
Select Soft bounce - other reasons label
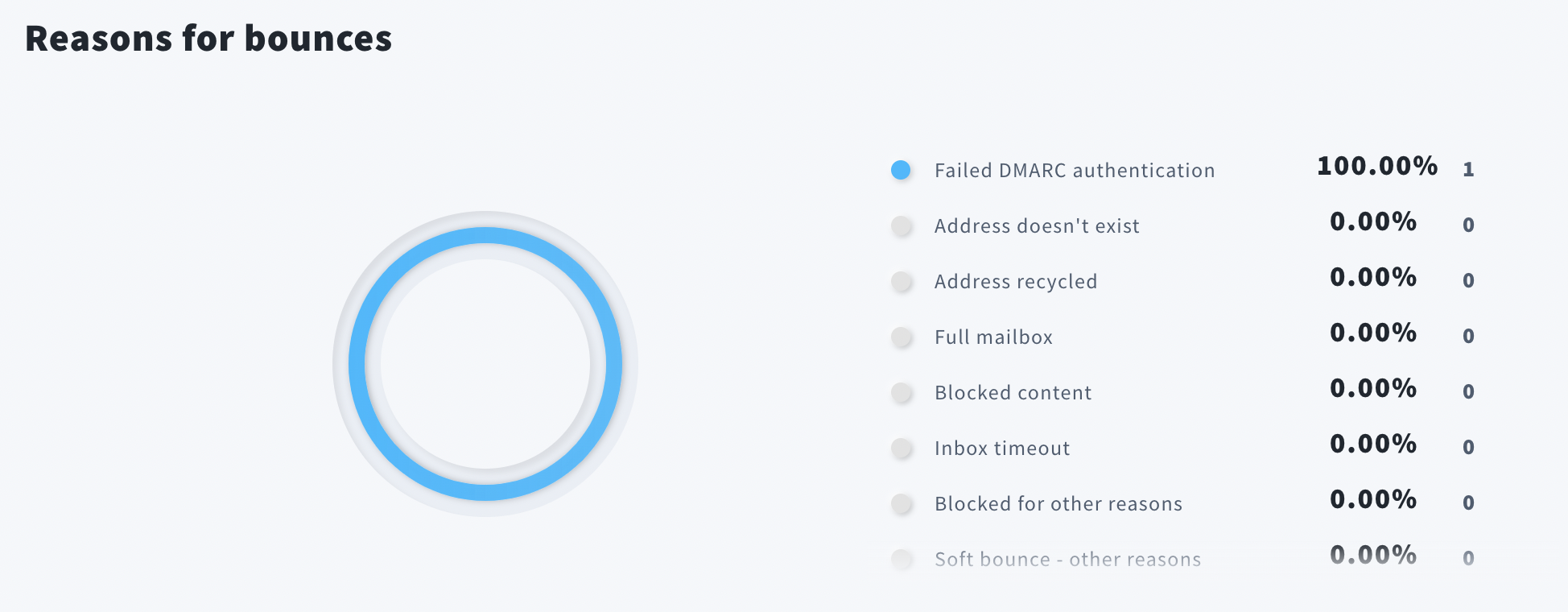click(1067, 560)
